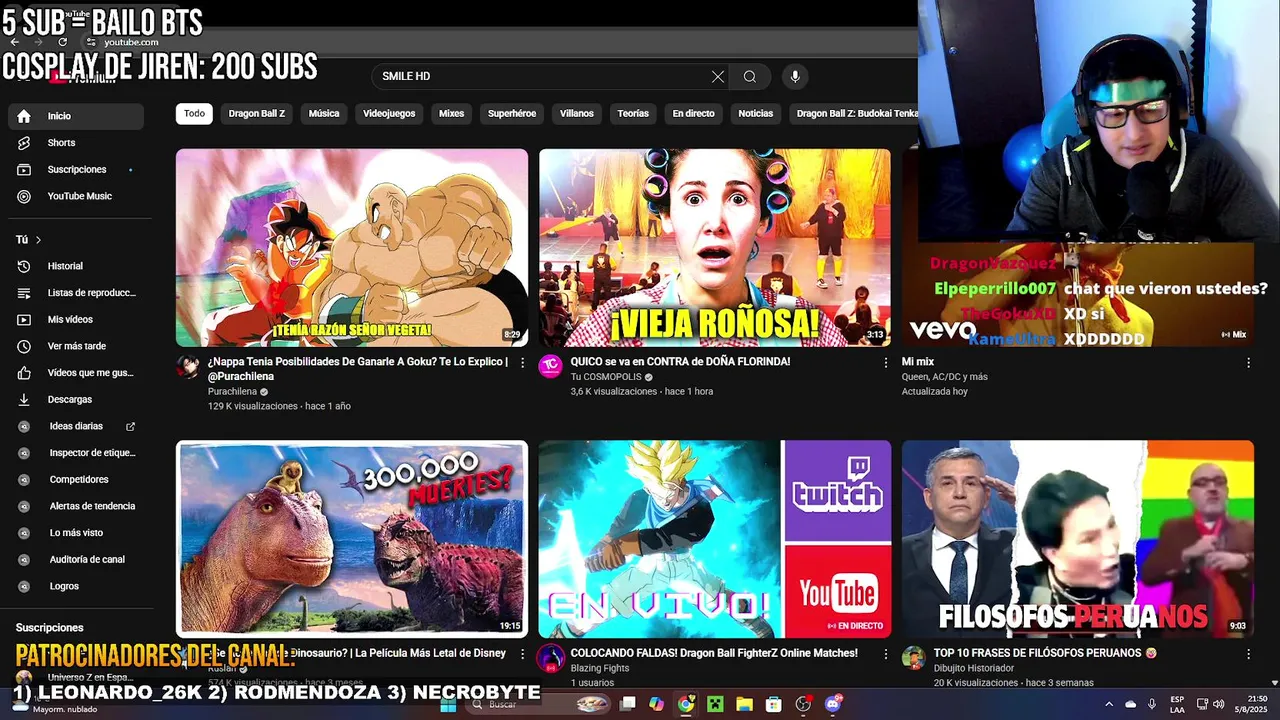Filter by Noticias chip

756,114
